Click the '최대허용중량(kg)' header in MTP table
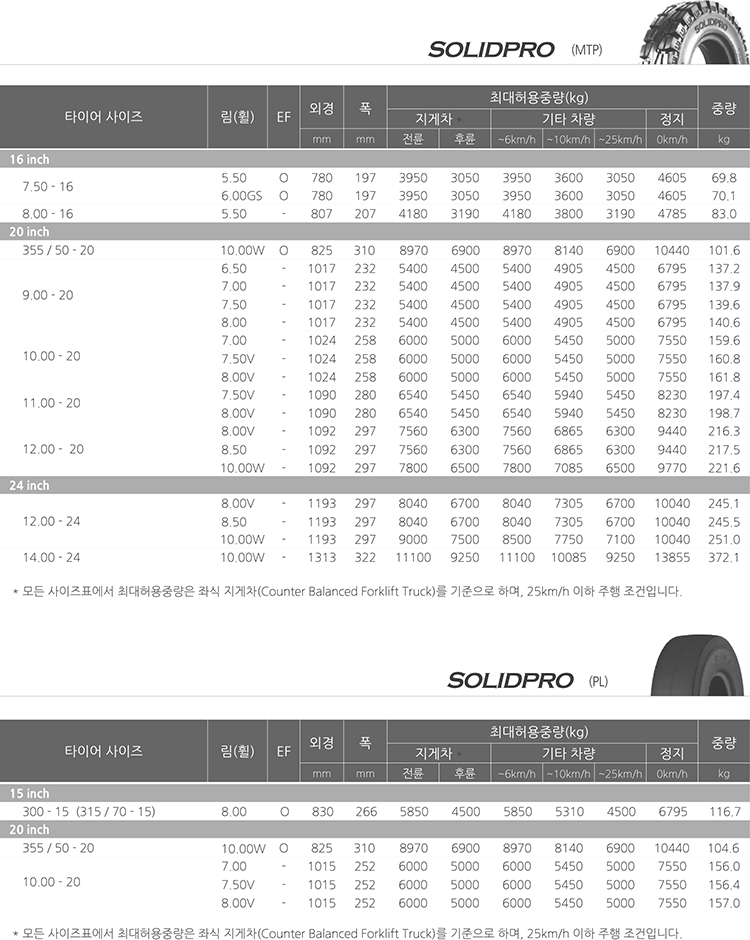The image size is (750, 940). (539, 97)
